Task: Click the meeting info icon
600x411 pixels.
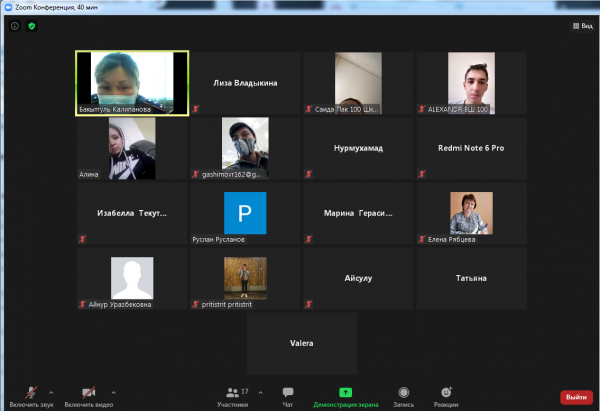Action: click(15, 26)
